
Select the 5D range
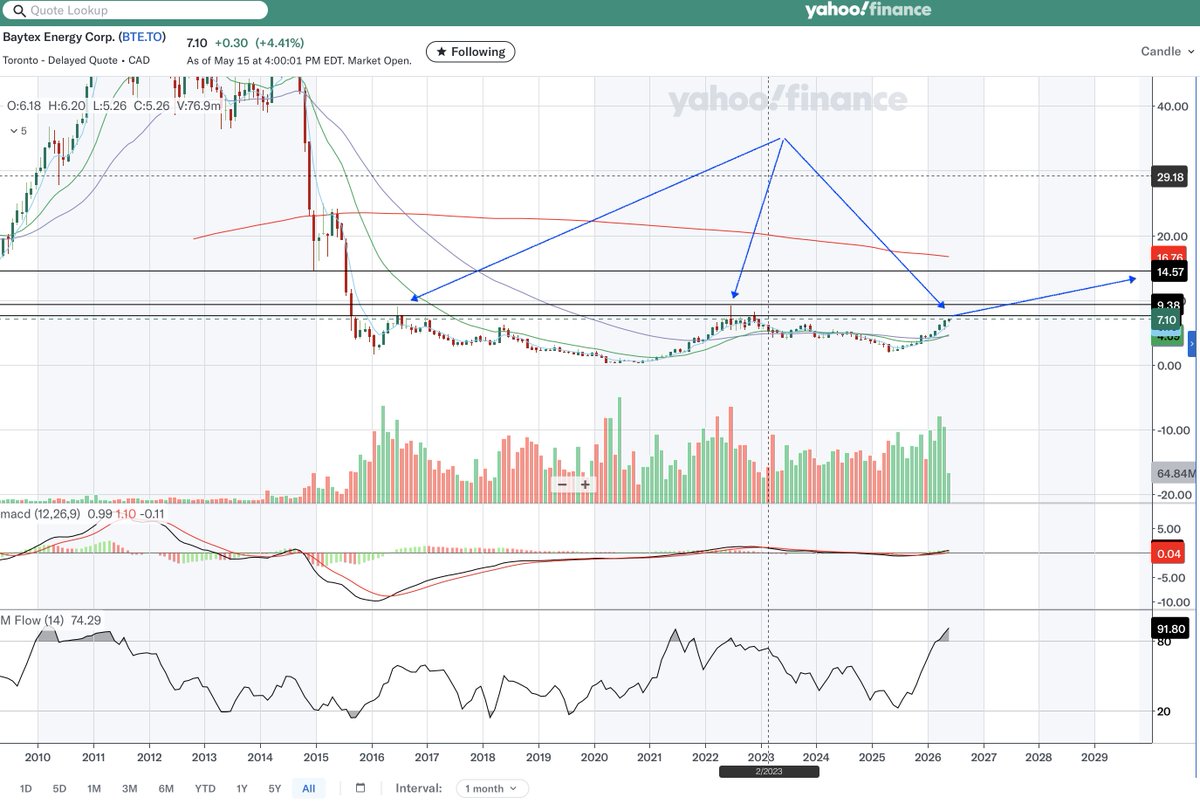[x=59, y=788]
